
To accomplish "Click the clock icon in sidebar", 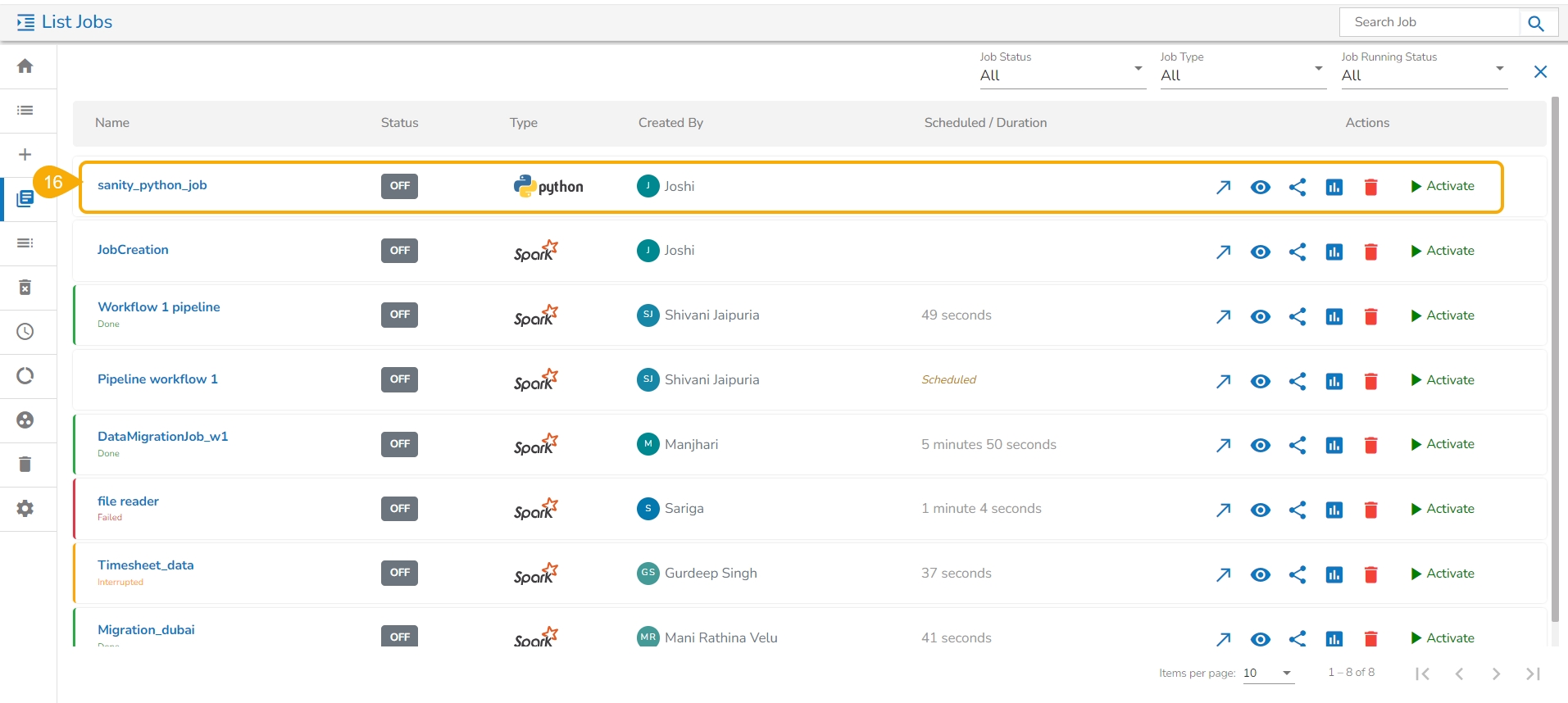I will coord(25,332).
